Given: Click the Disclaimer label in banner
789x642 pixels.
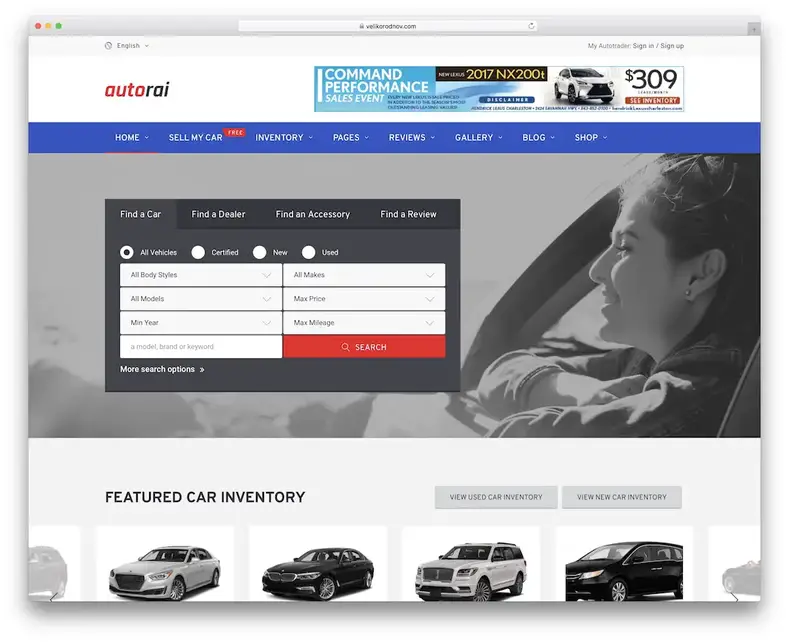Looking at the screenshot, I should tap(507, 100).
